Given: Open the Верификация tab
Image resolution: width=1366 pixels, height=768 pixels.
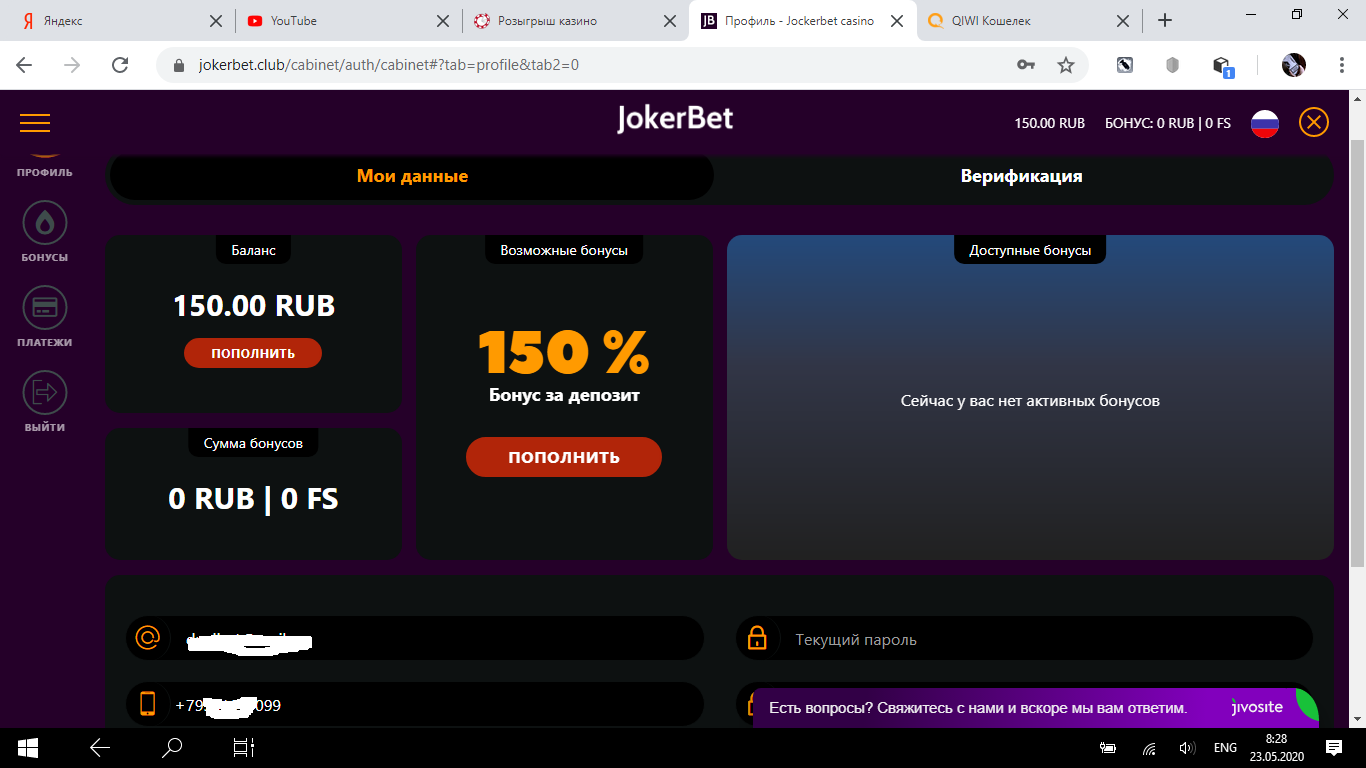Looking at the screenshot, I should (1021, 176).
